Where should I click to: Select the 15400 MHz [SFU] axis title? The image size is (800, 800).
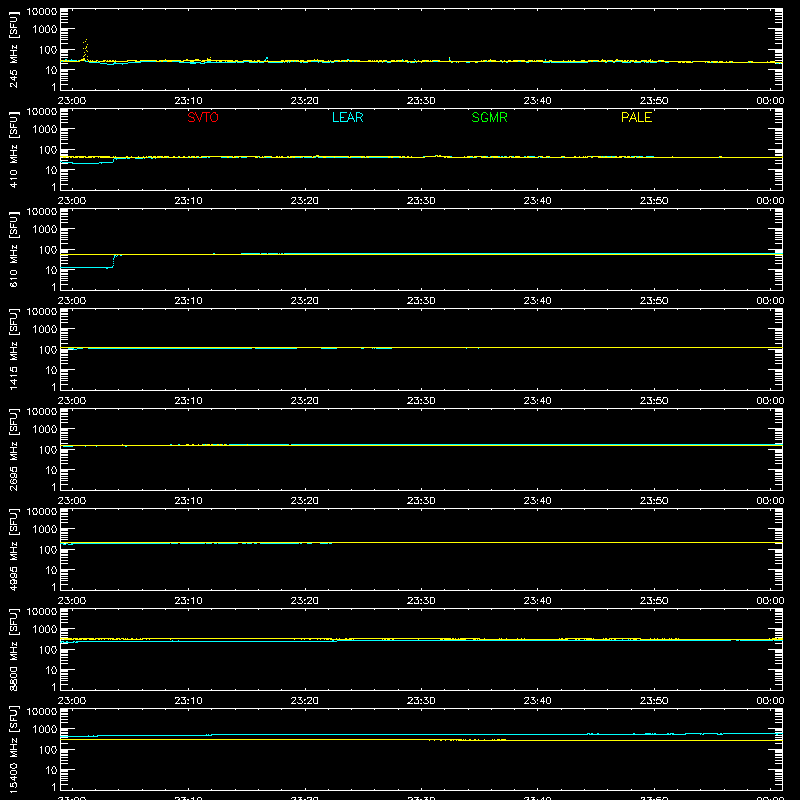(13, 749)
